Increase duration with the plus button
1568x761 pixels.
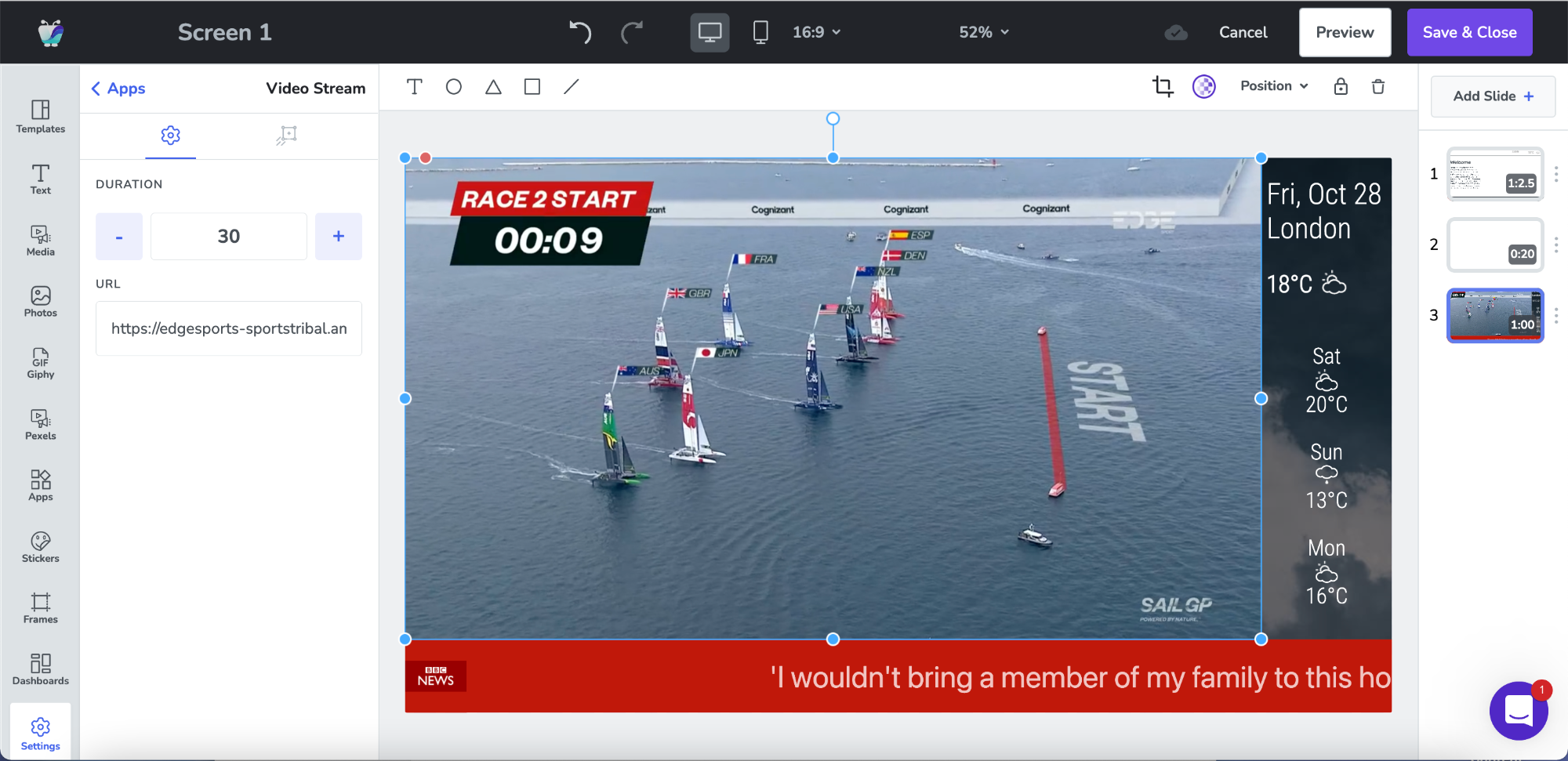tap(339, 236)
